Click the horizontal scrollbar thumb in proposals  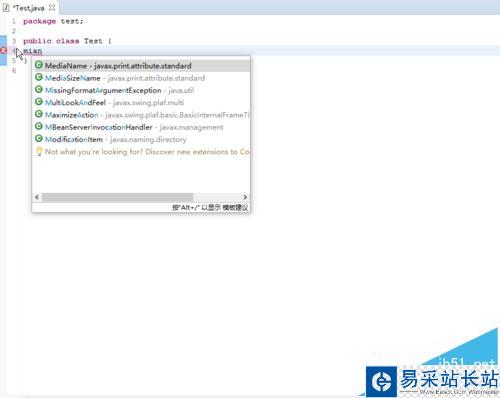(x=117, y=197)
